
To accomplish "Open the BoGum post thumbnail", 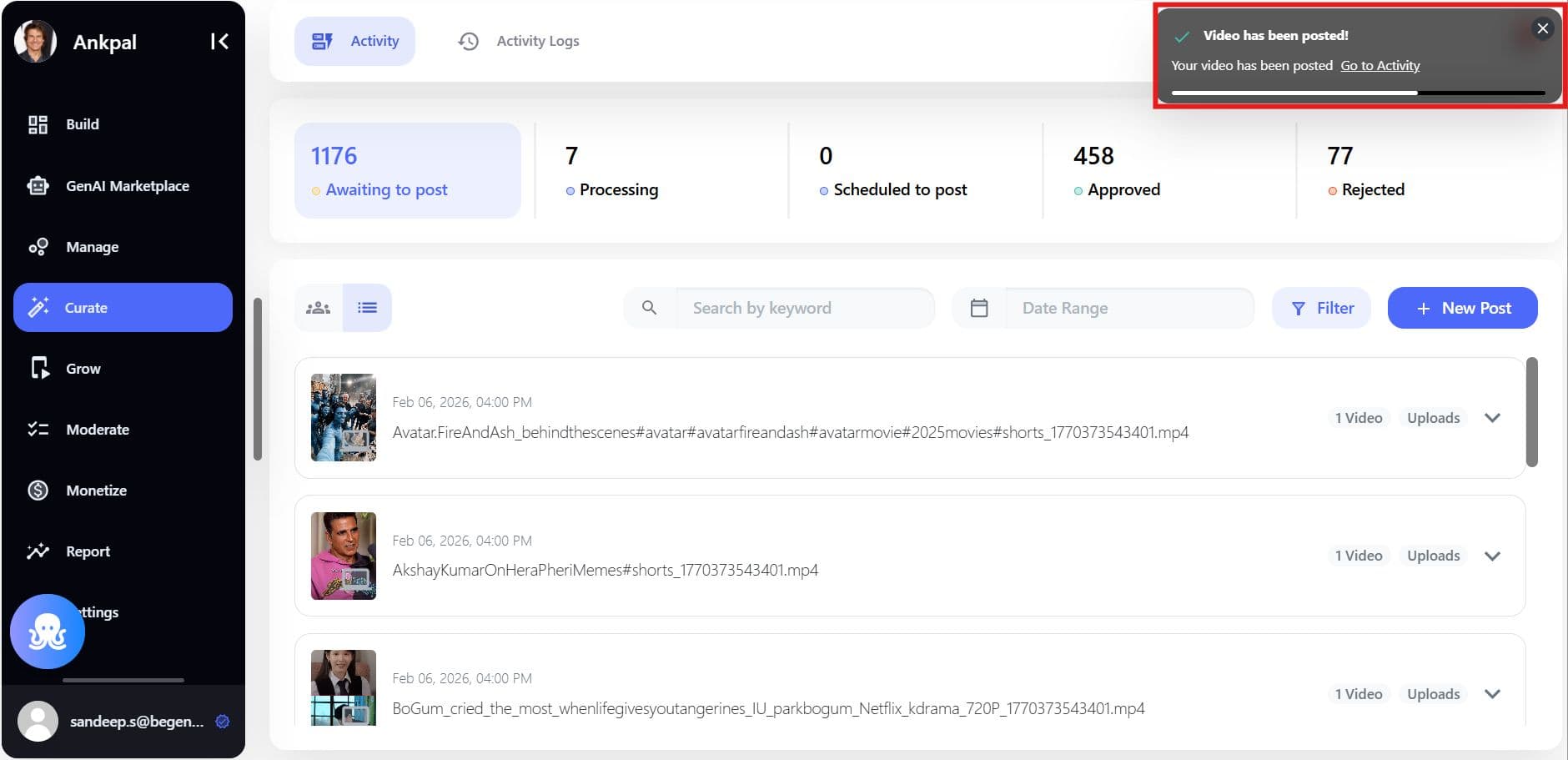I will click(344, 687).
